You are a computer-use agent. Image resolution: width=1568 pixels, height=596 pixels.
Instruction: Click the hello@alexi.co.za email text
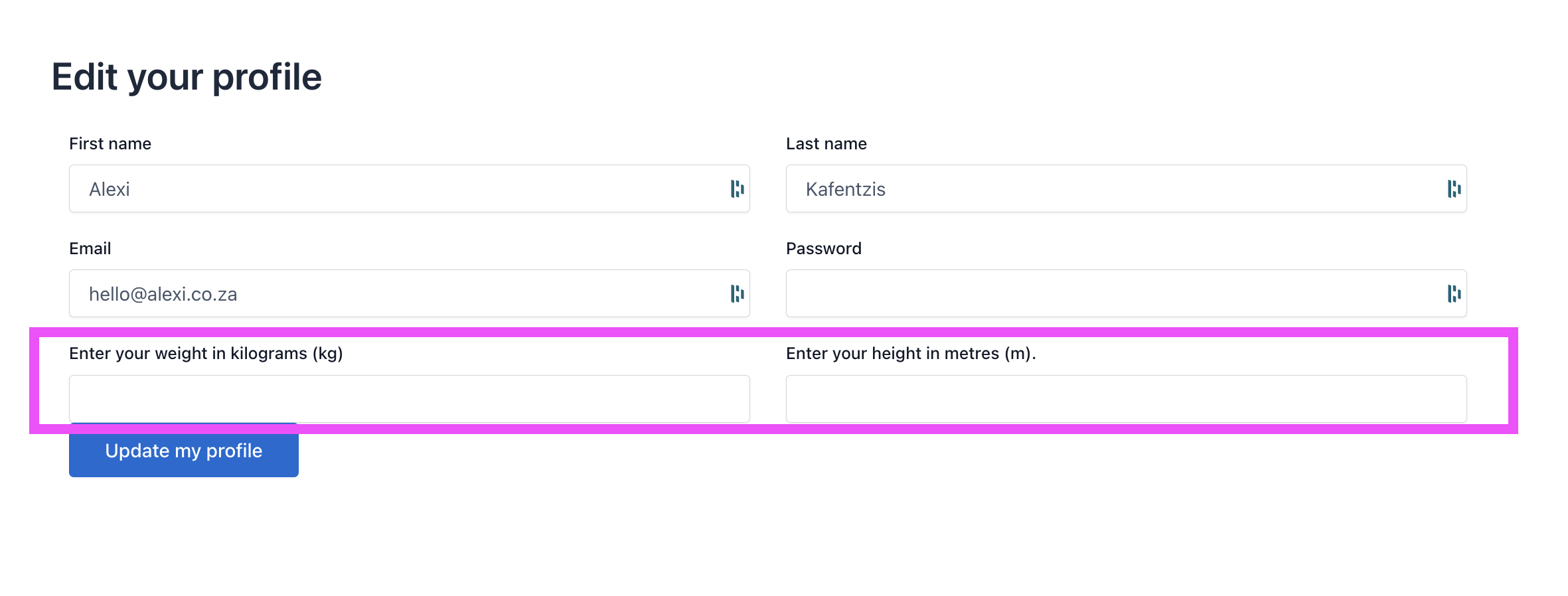click(163, 294)
